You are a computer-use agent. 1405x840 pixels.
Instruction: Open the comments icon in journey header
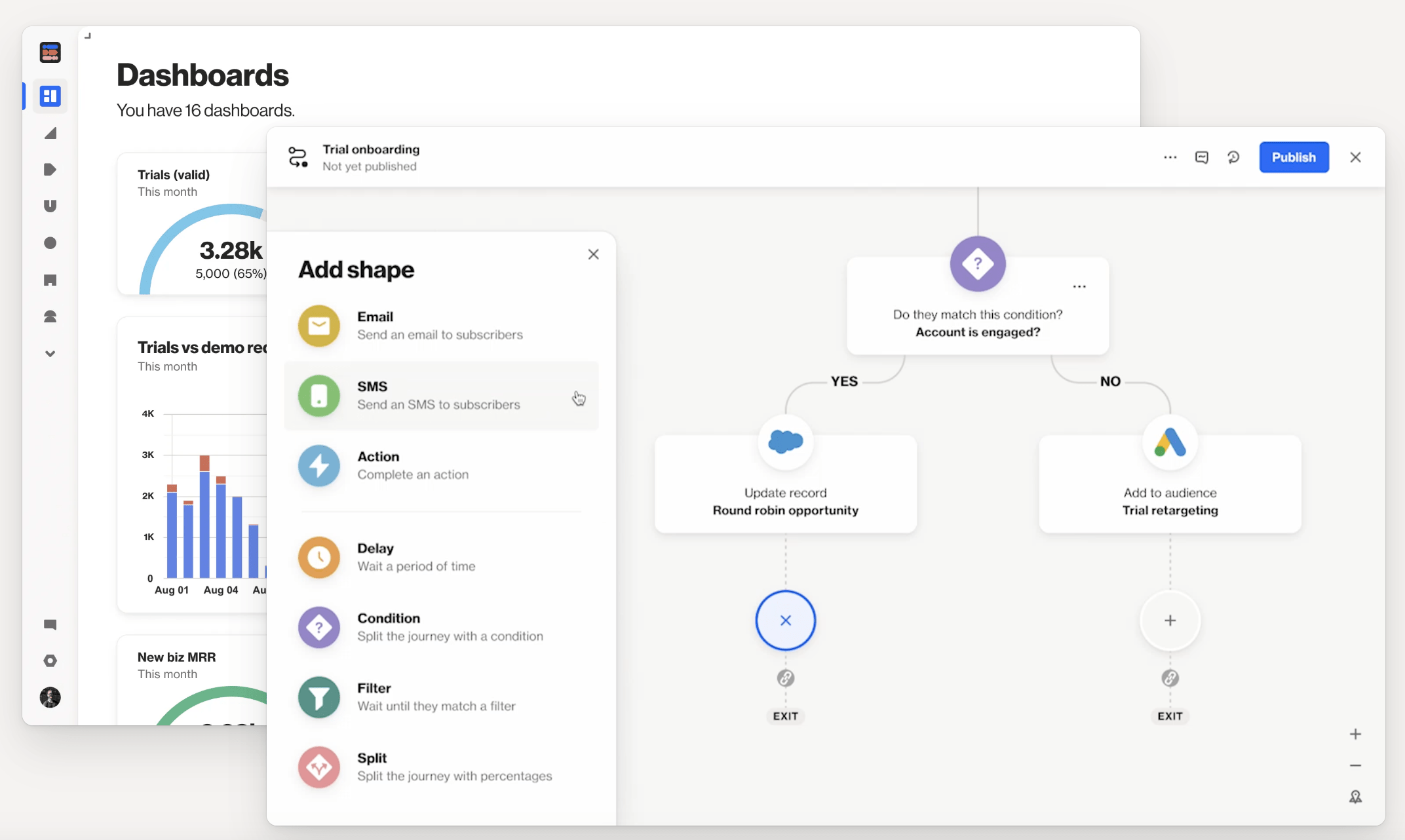click(x=1201, y=157)
